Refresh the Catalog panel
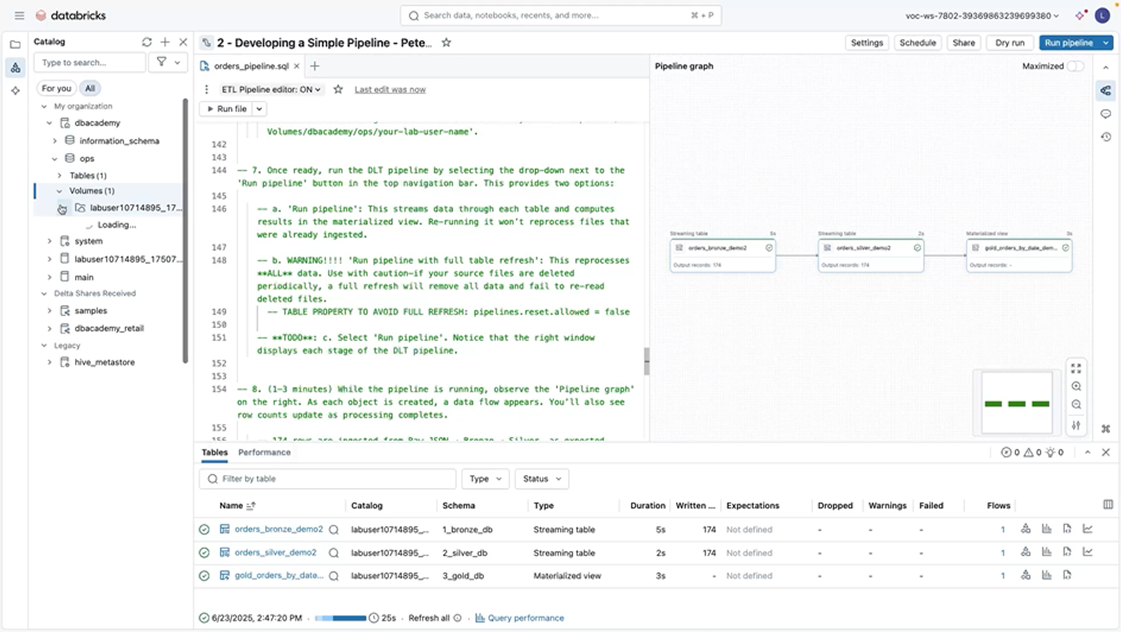This screenshot has height=632, width=1121. [147, 42]
